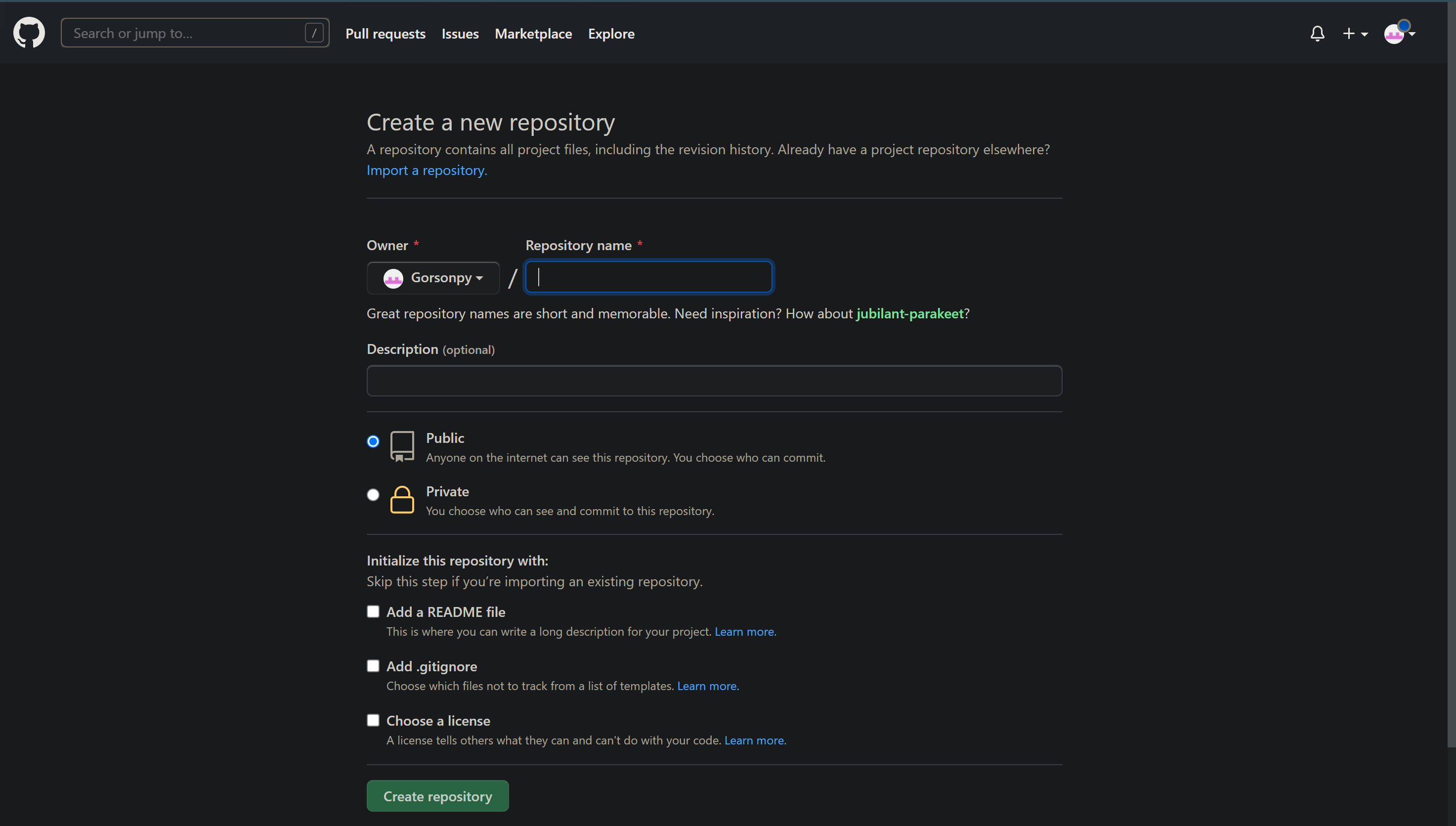Click the private repository lock icon
1456x826 pixels.
click(402, 500)
